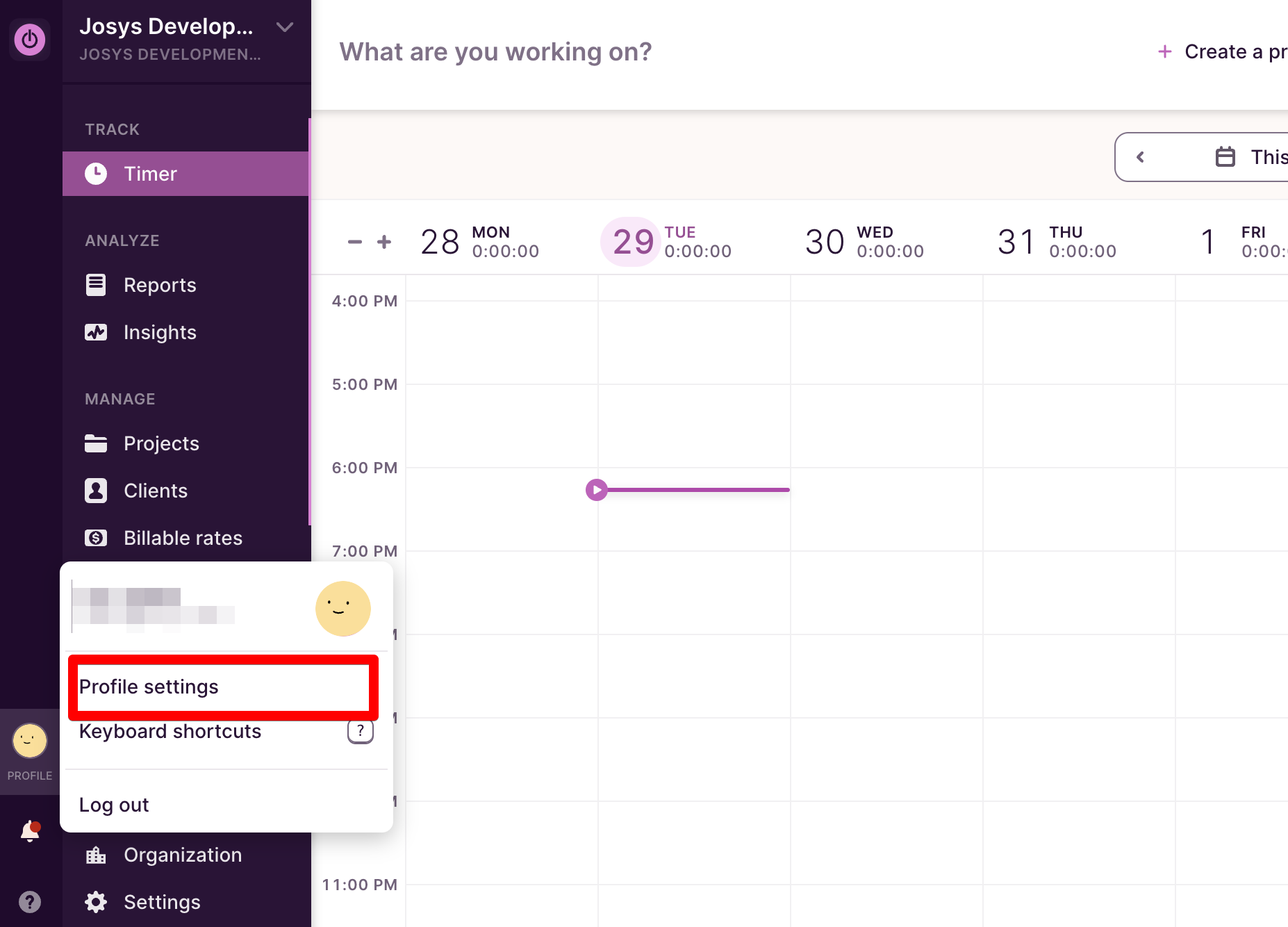Click Keyboard shortcuts menu entry
The height and width of the screenshot is (927, 1288).
[170, 732]
